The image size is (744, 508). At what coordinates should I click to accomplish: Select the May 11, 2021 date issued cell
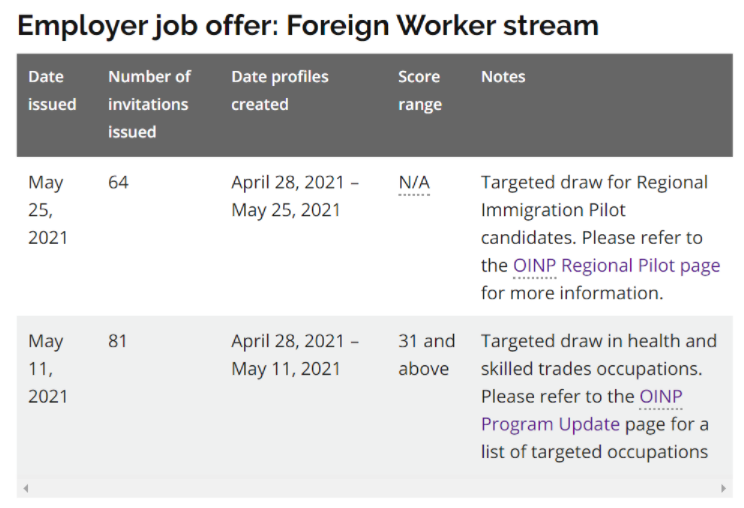tap(46, 369)
